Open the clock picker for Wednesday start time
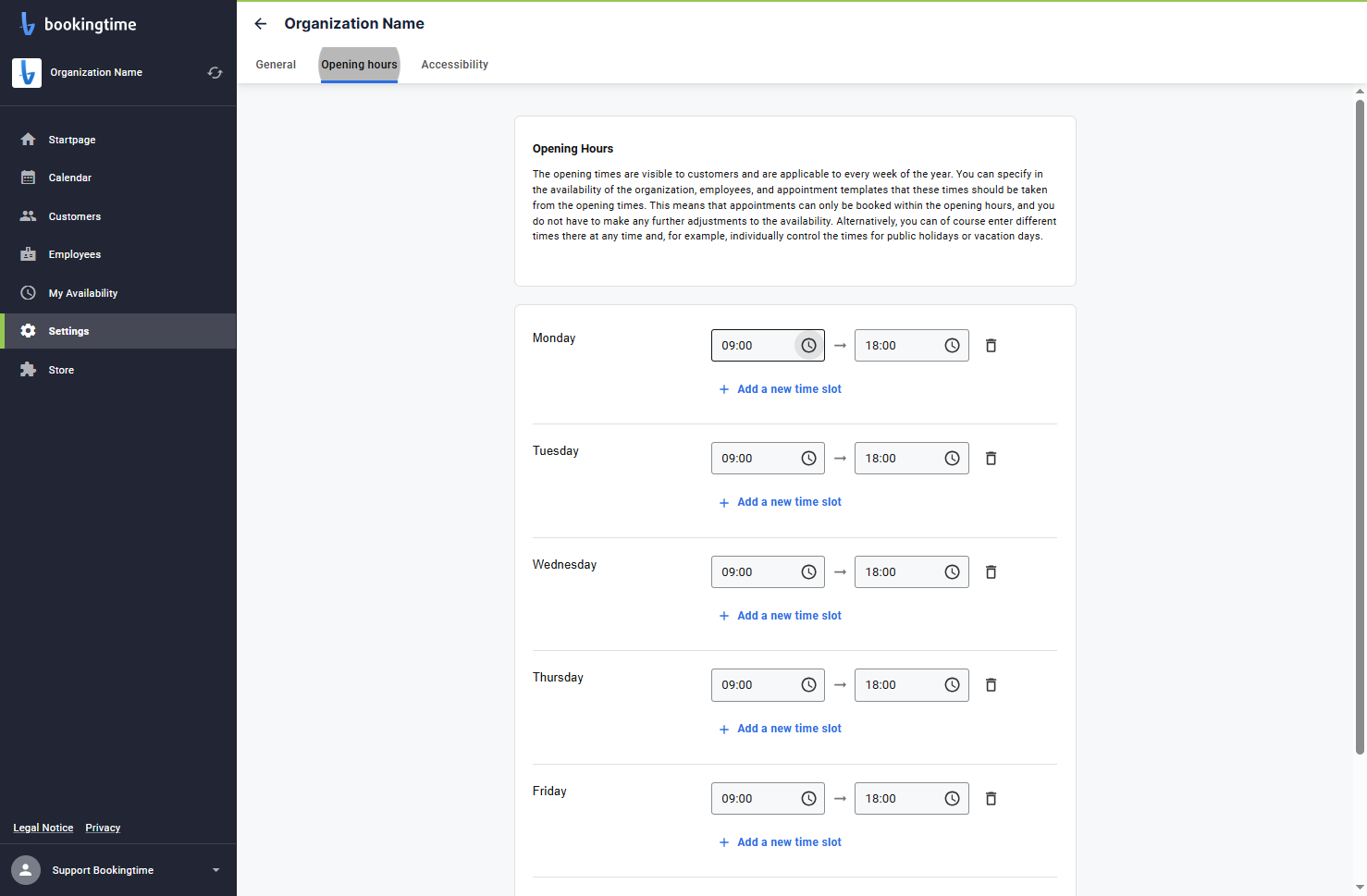Image resolution: width=1367 pixels, height=896 pixels. tap(808, 572)
